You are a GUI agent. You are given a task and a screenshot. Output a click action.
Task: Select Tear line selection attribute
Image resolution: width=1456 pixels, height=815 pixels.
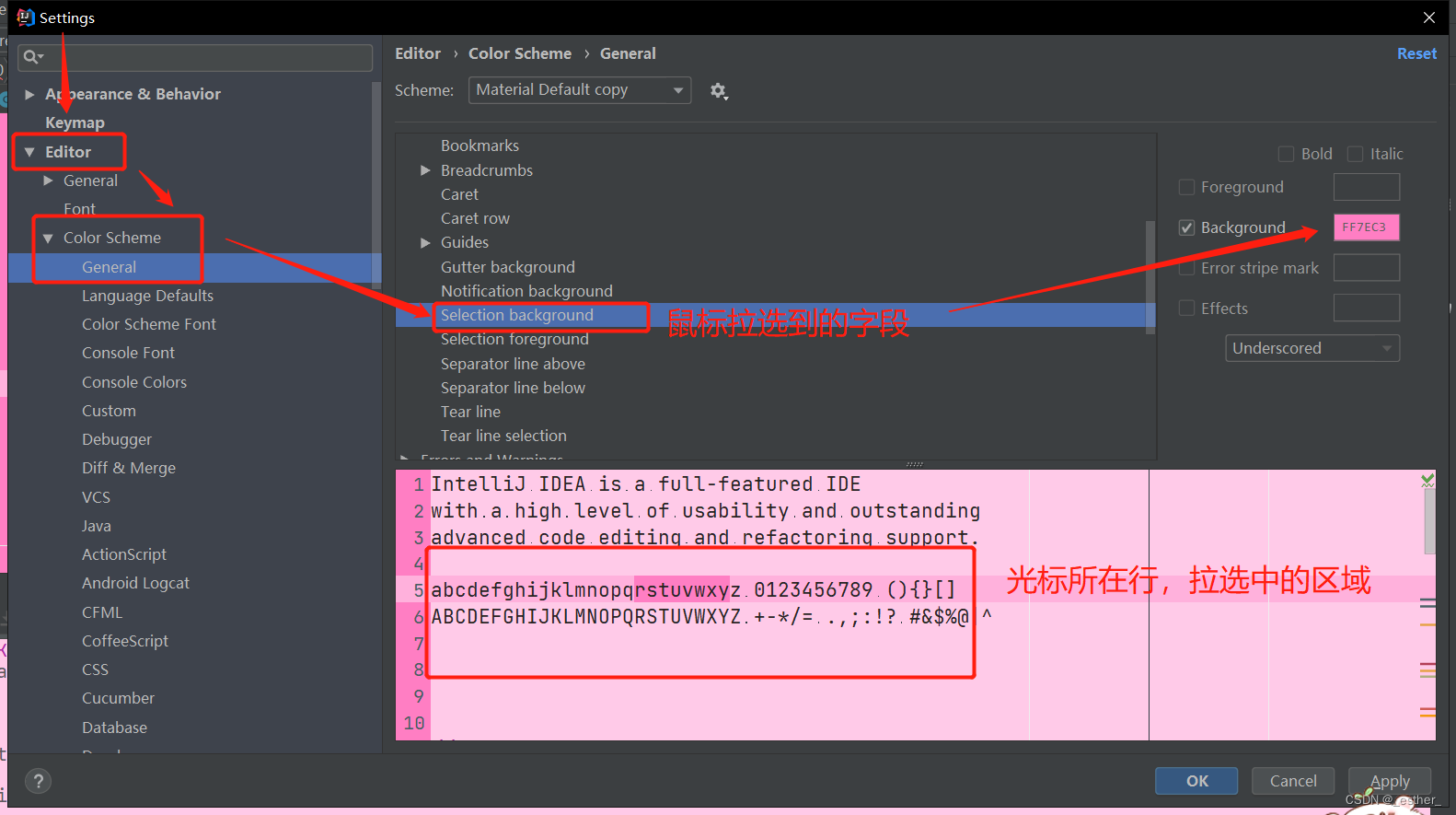click(x=503, y=436)
